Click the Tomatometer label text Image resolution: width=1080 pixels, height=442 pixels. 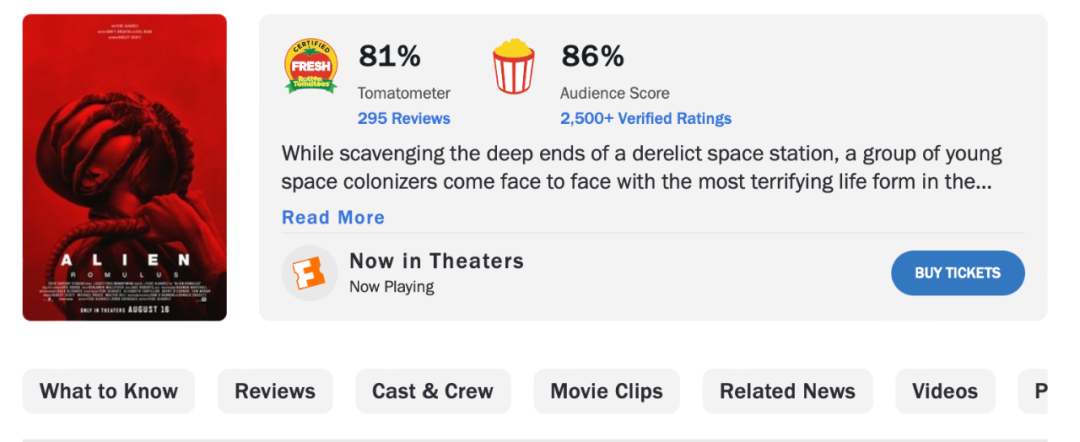(404, 93)
